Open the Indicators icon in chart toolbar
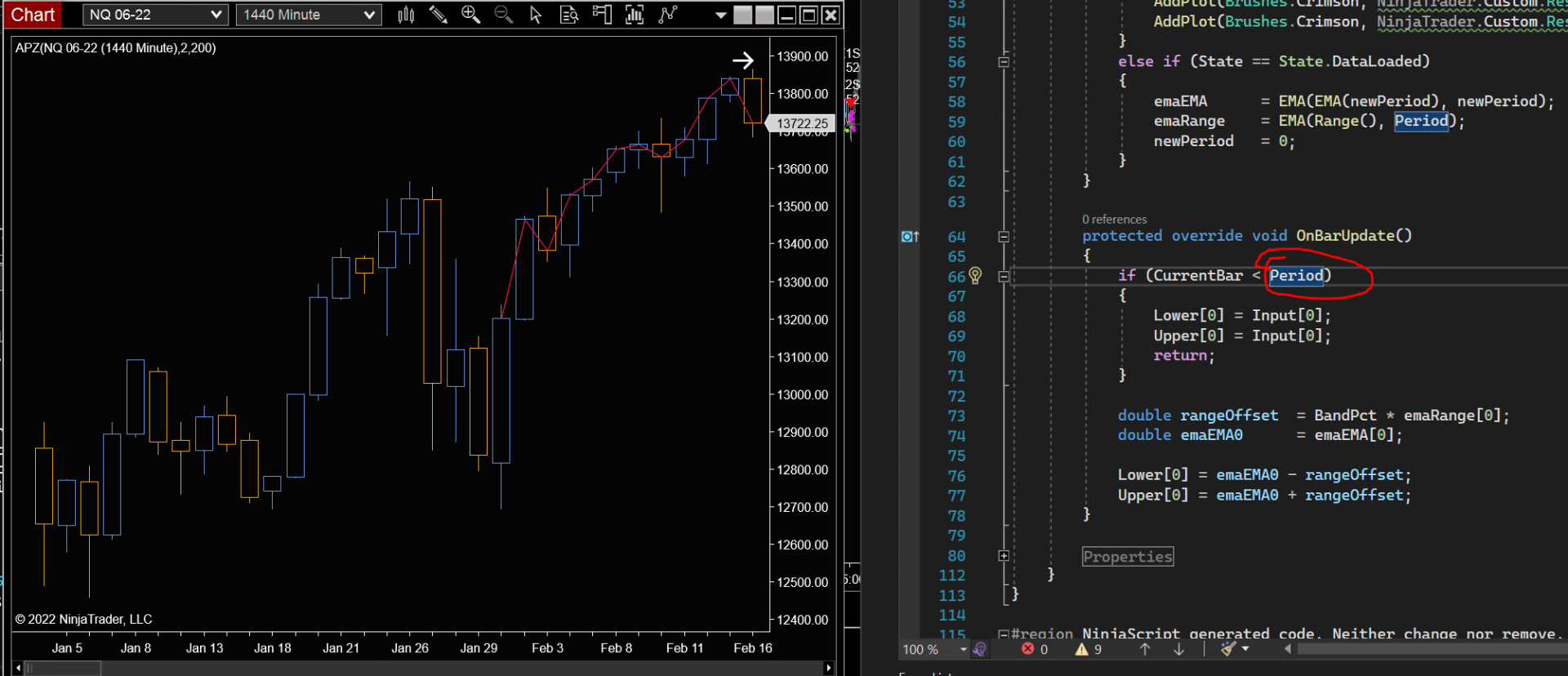1568x676 pixels. (x=635, y=15)
